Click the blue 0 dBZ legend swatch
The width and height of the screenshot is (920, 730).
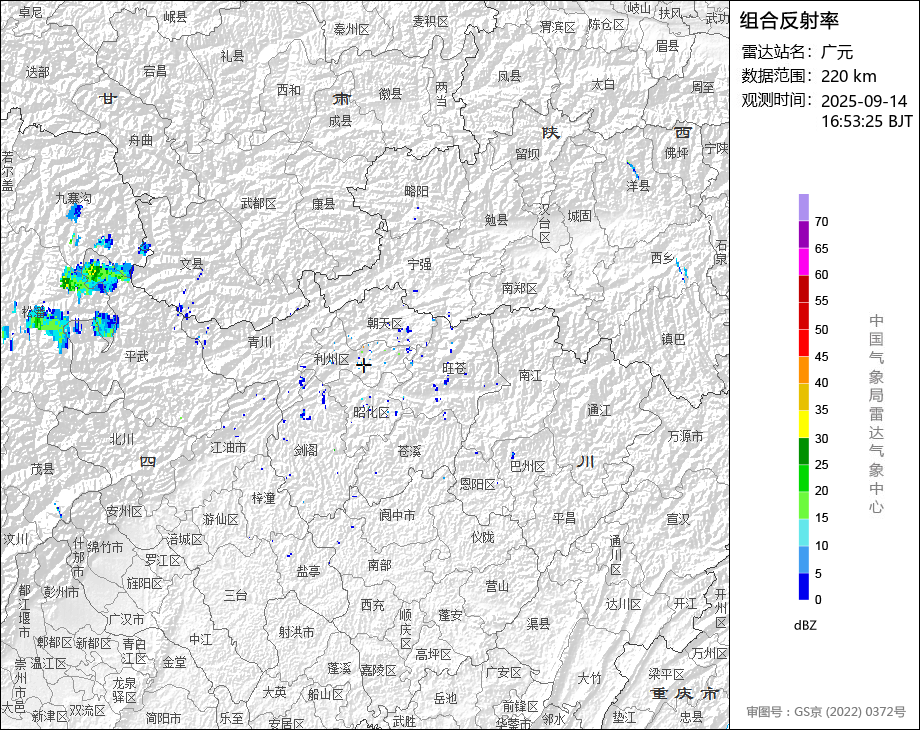(804, 586)
